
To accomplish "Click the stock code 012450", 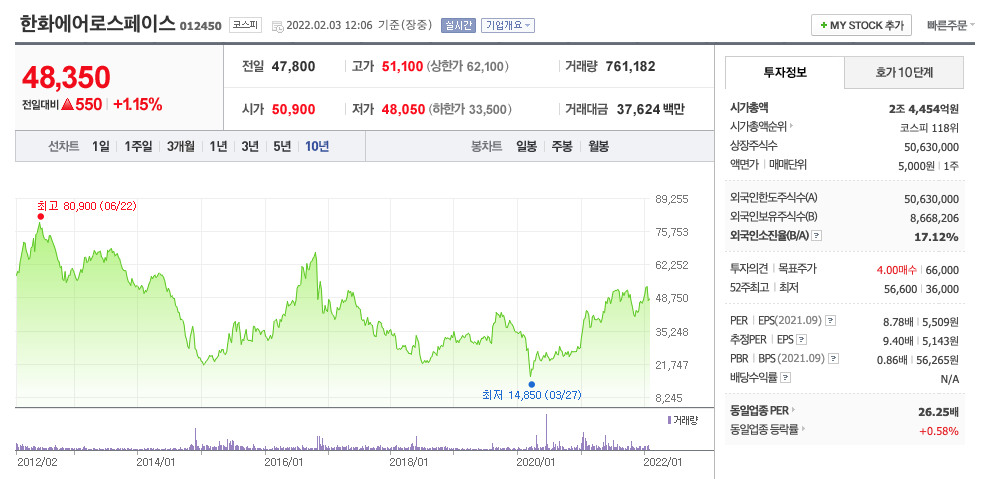I will [201, 27].
